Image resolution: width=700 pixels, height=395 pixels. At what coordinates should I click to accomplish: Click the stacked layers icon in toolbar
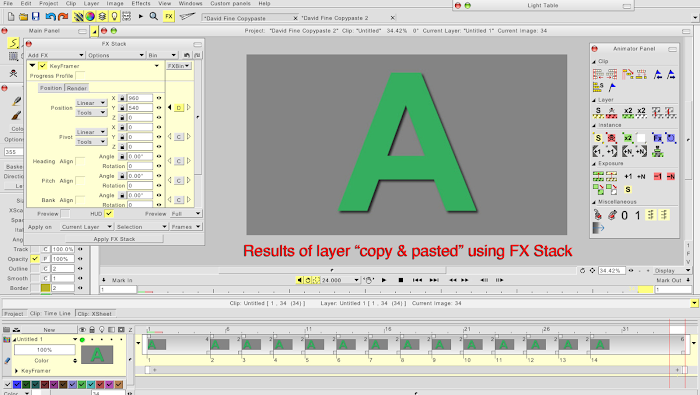click(x=102, y=17)
